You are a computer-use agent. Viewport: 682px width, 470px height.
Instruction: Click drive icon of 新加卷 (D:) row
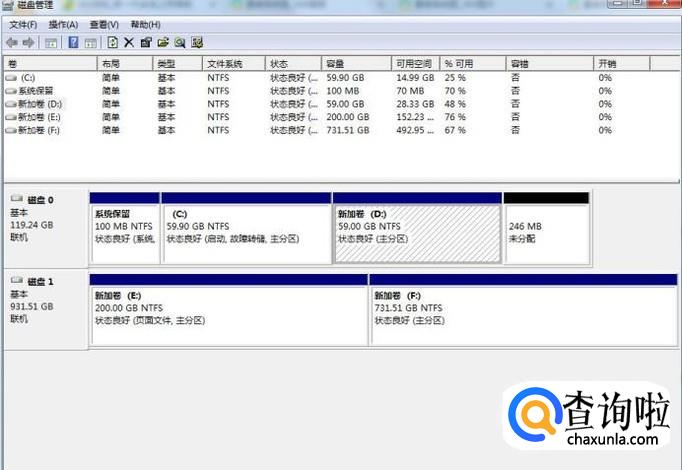tap(11, 104)
